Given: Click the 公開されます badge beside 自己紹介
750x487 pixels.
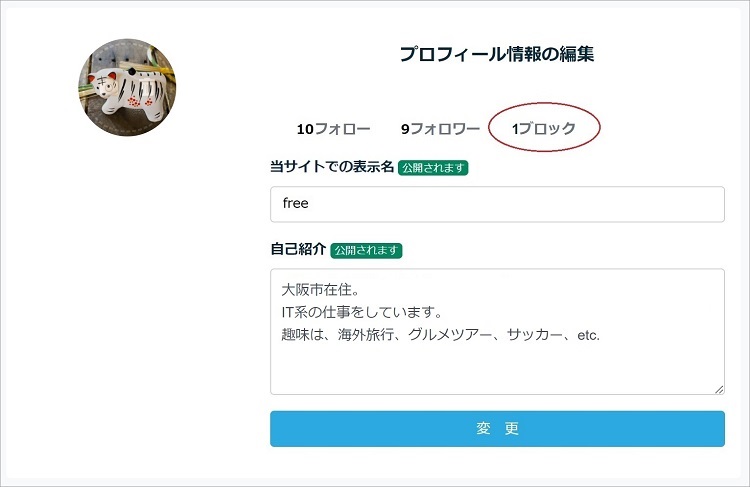Looking at the screenshot, I should pyautogui.click(x=366, y=250).
